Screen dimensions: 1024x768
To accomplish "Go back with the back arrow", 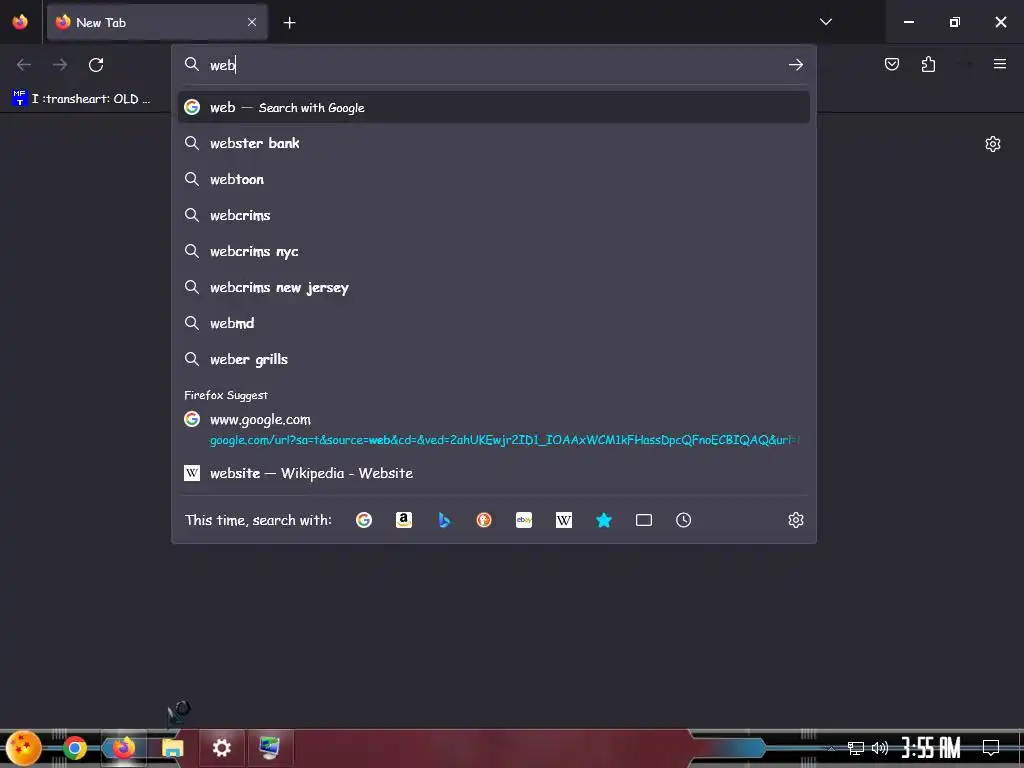I will click(24, 65).
